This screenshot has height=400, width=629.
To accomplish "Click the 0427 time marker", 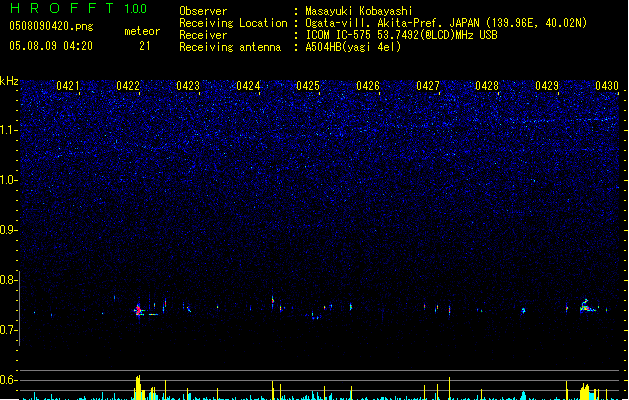I will (428, 86).
